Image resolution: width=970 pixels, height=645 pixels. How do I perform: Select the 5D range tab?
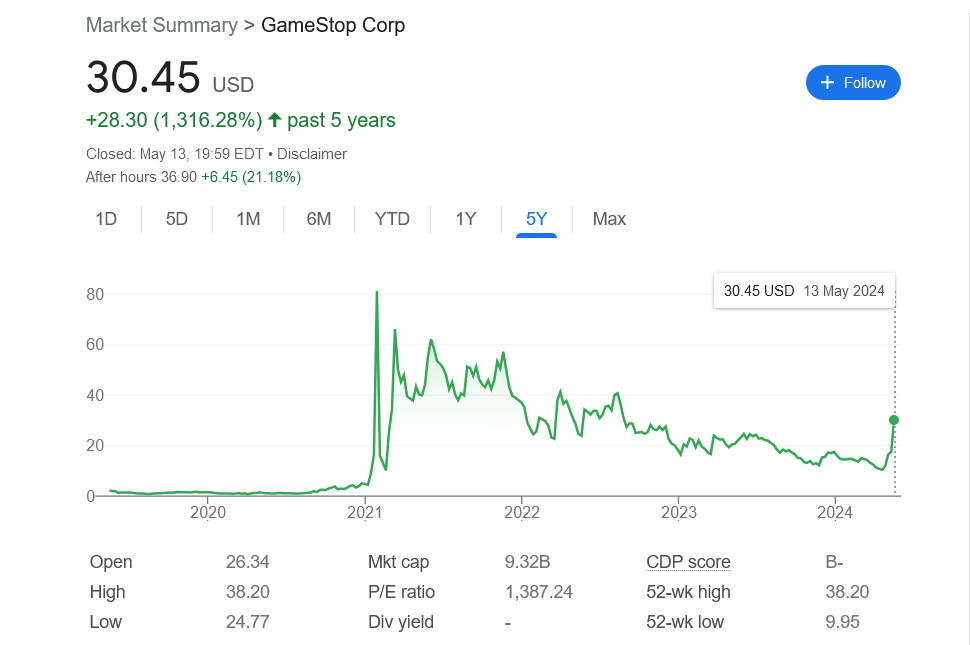tap(177, 219)
